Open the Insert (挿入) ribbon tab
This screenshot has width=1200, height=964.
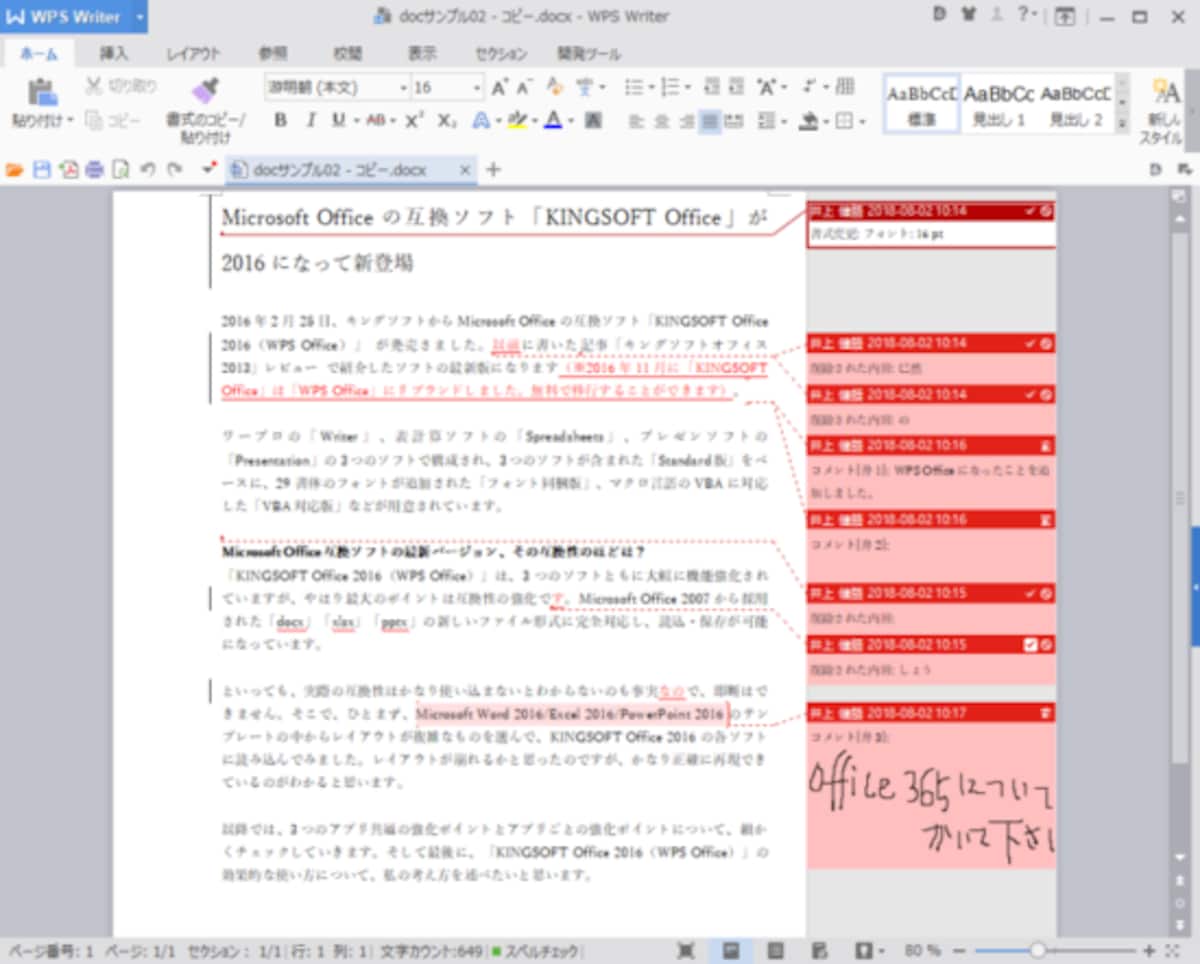point(114,54)
